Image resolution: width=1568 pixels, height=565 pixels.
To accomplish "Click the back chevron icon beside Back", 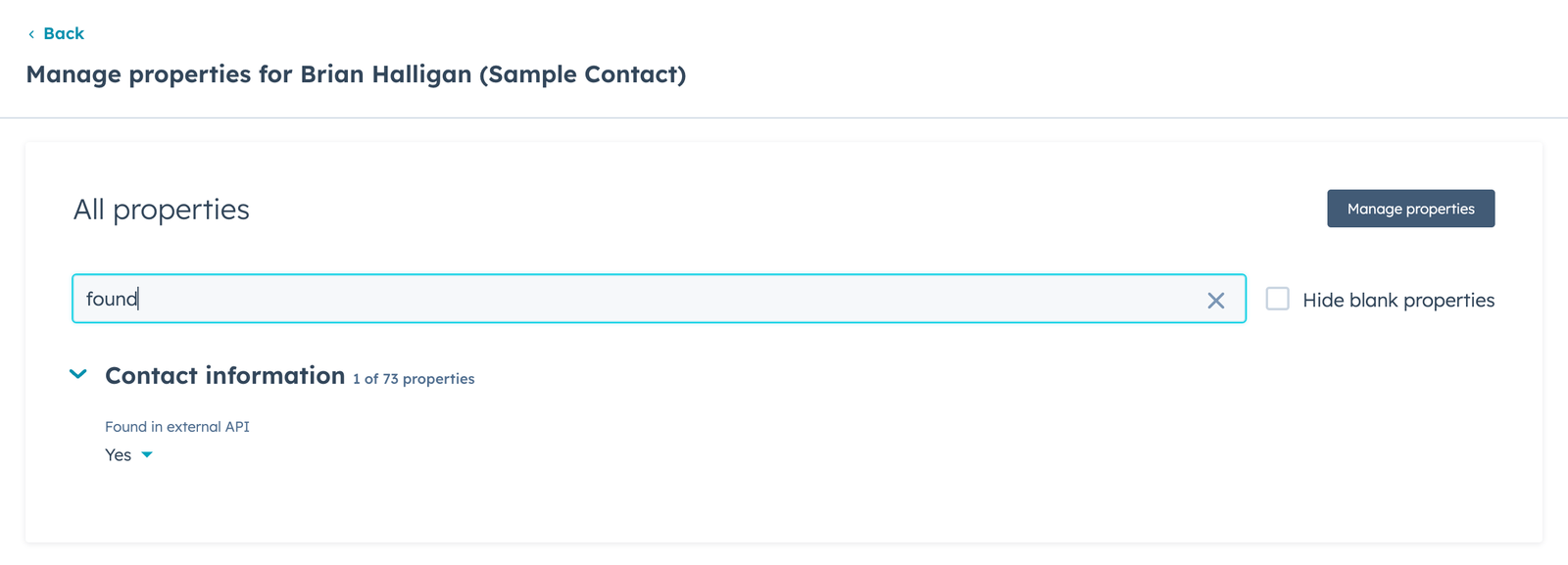I will point(31,33).
